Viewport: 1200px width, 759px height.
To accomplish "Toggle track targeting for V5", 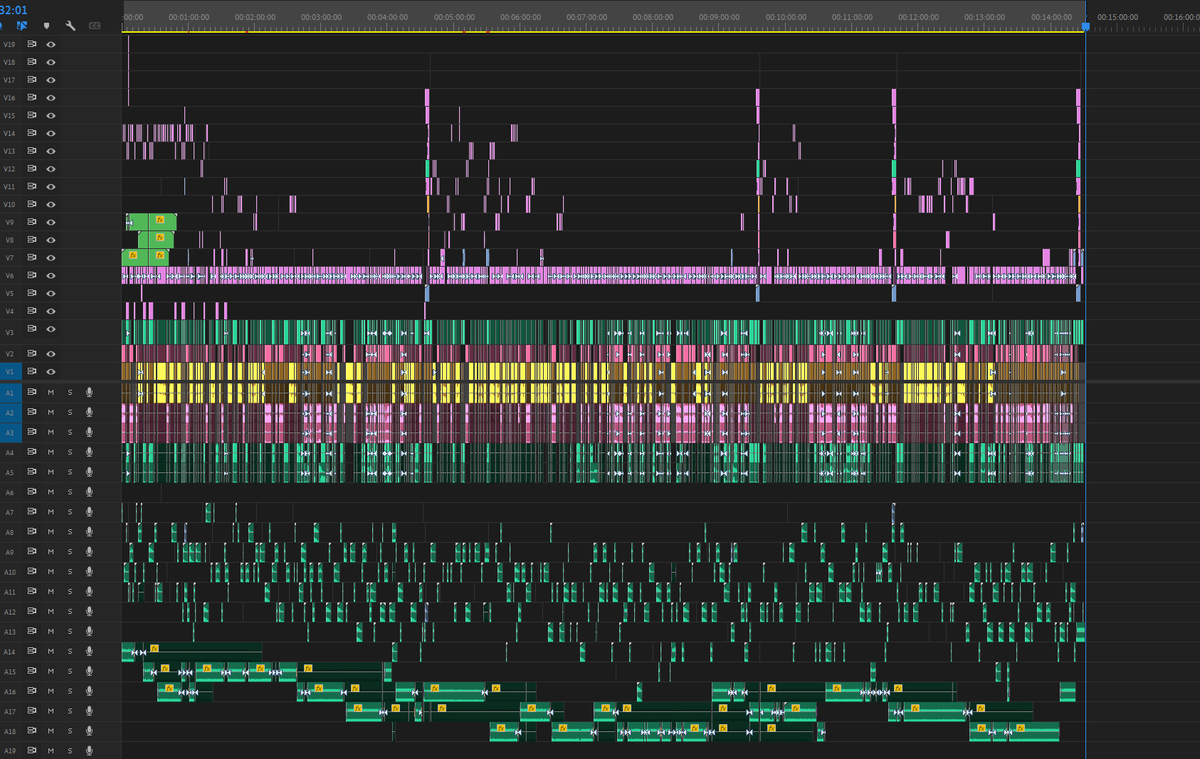I will [x=10, y=293].
